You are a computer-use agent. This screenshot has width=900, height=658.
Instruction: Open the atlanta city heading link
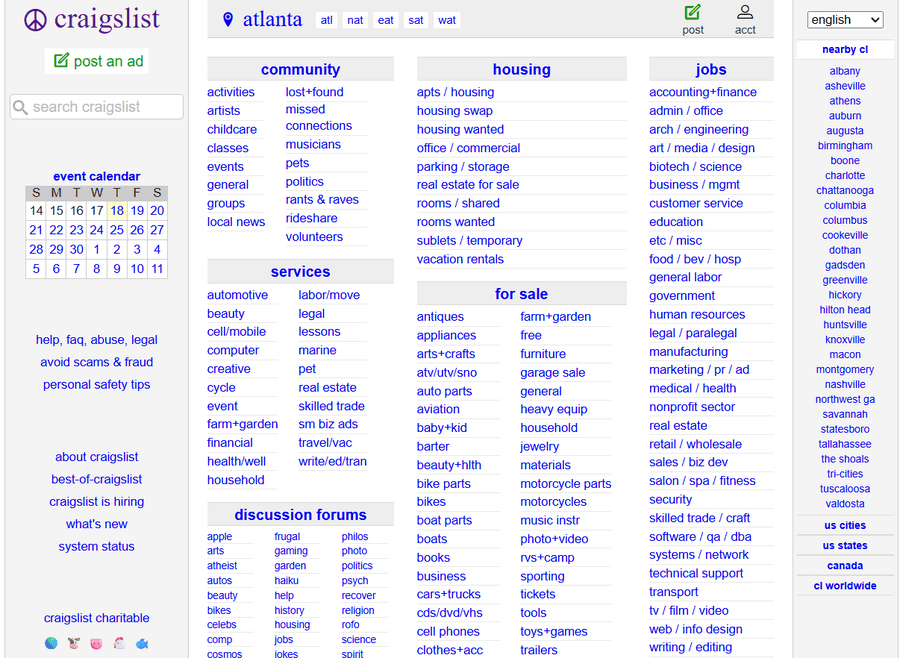pos(272,20)
